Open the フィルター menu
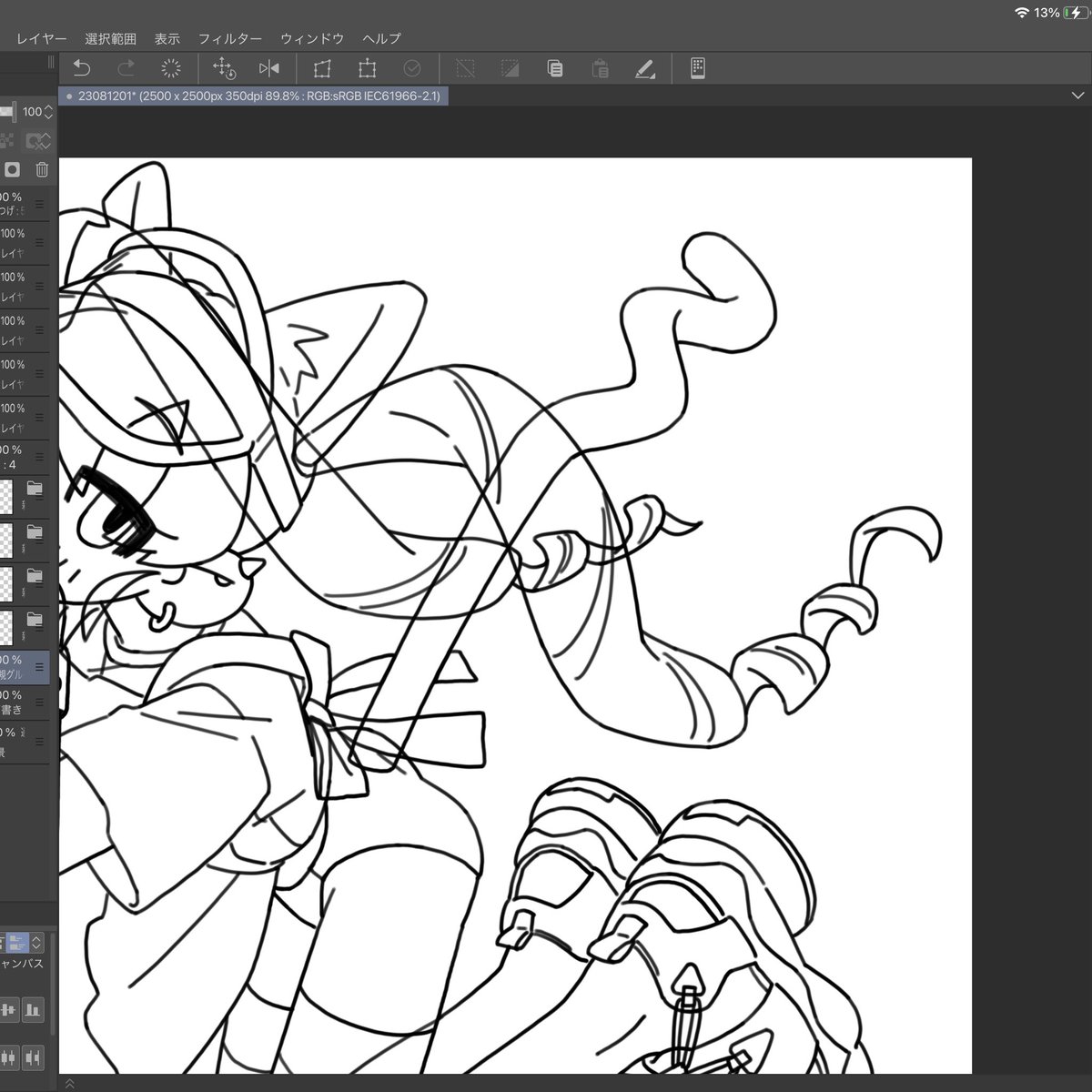Image resolution: width=1092 pixels, height=1092 pixels. (x=230, y=38)
